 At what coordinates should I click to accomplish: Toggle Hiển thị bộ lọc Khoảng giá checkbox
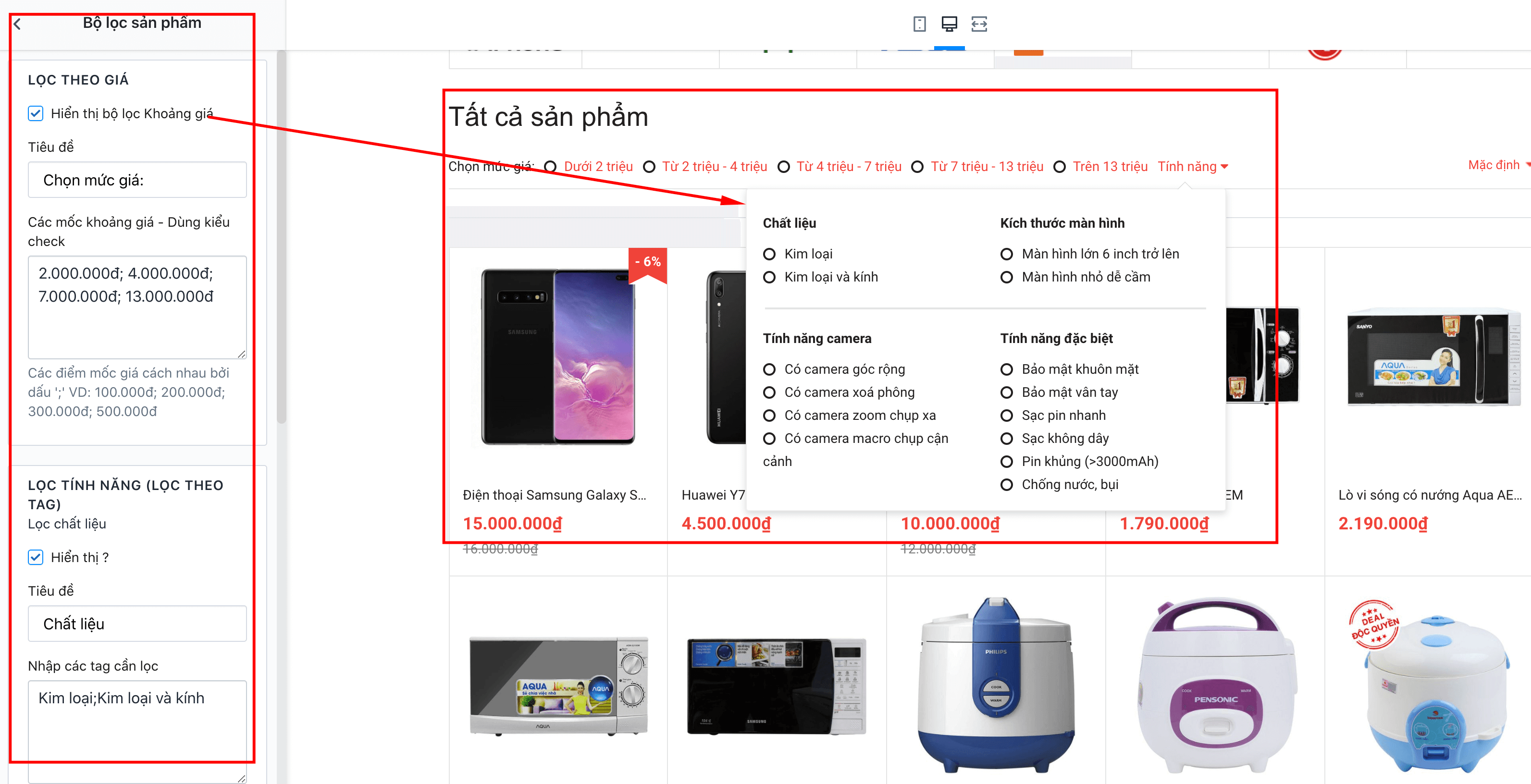click(36, 113)
